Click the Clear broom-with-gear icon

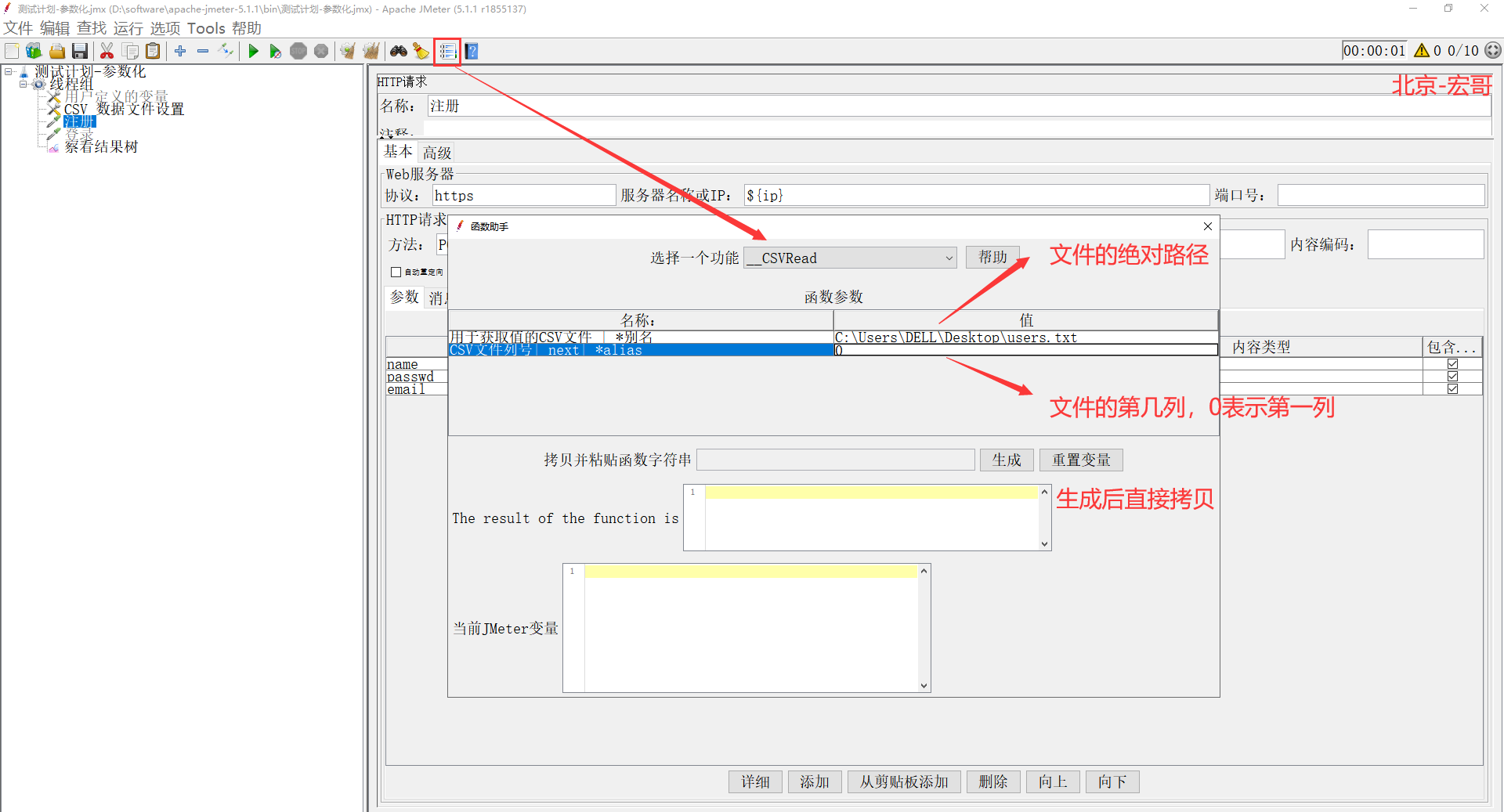348,51
